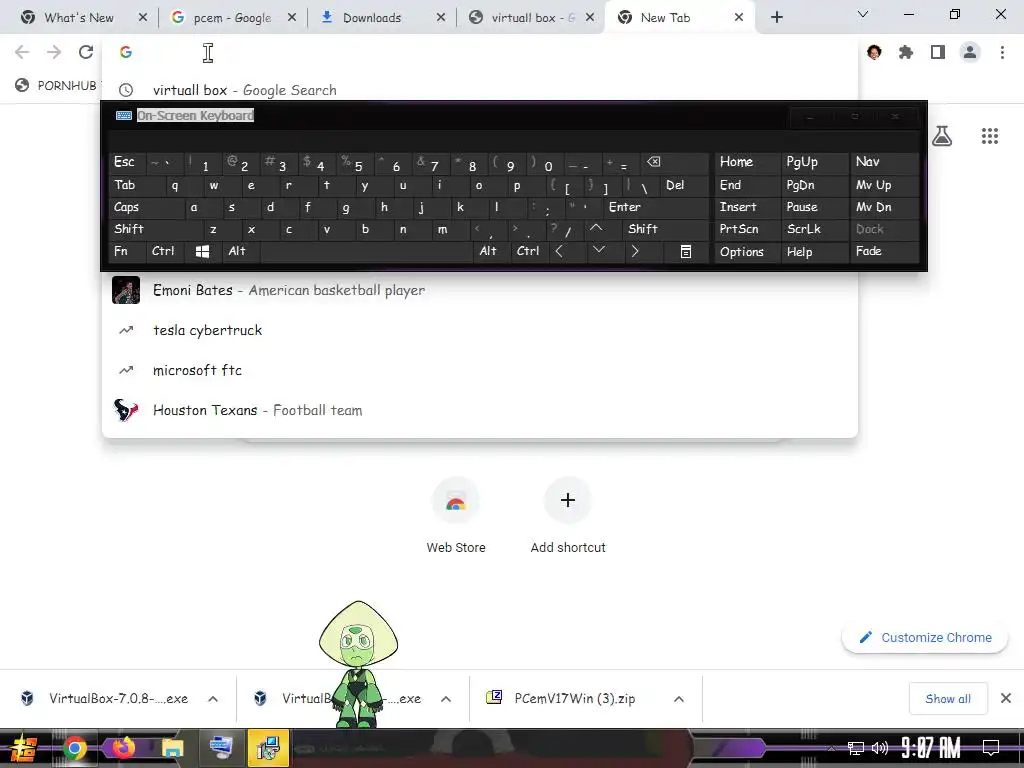Click the extension avatar icon in toolbar
The height and width of the screenshot is (768, 1024).
tap(874, 52)
